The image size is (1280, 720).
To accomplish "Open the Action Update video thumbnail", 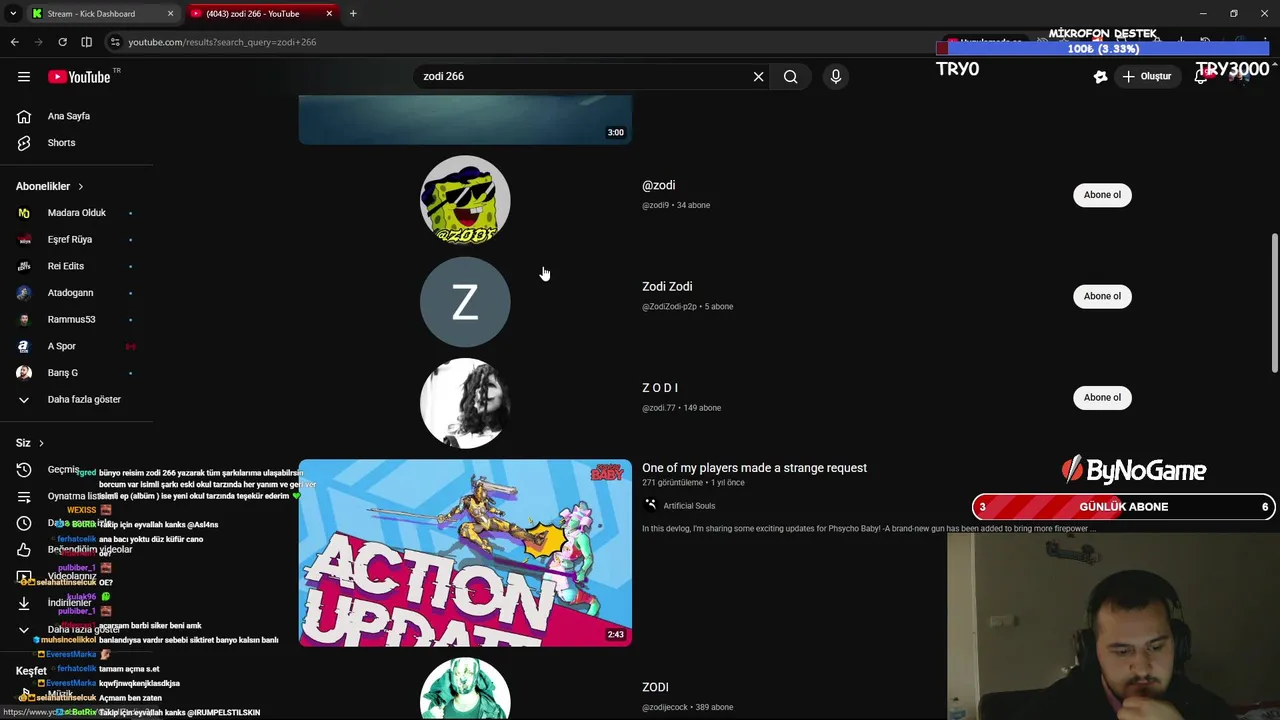I will tap(465, 553).
